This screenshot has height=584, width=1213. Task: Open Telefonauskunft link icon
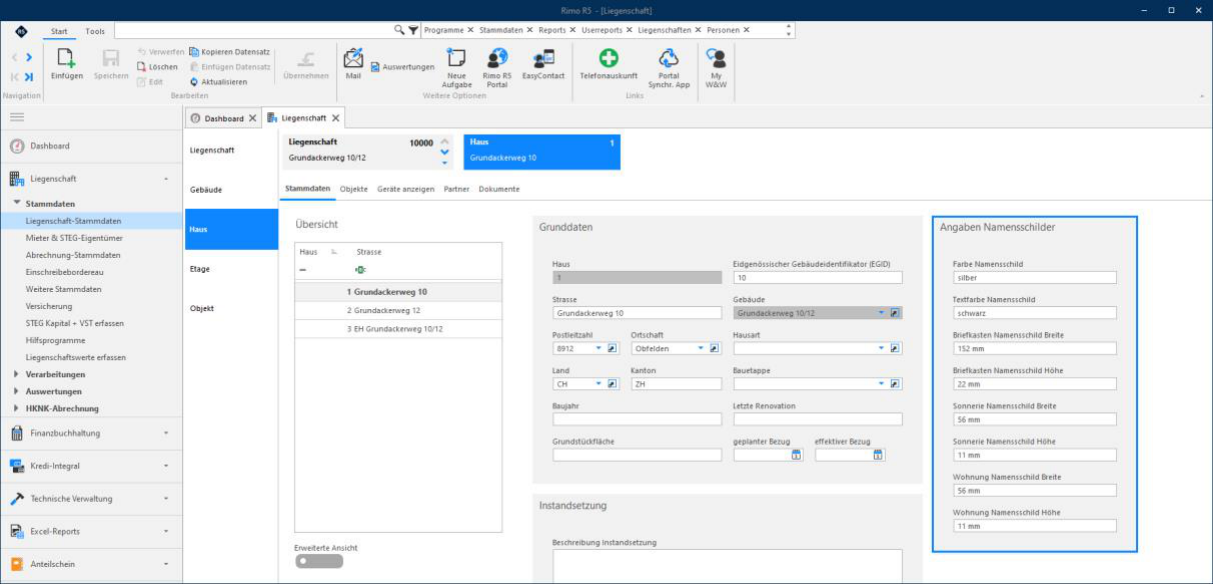[608, 58]
